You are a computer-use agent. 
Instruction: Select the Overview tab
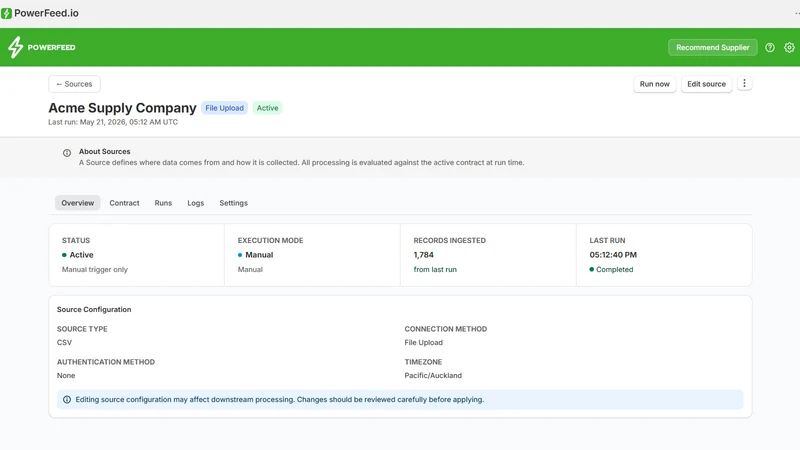[78, 203]
